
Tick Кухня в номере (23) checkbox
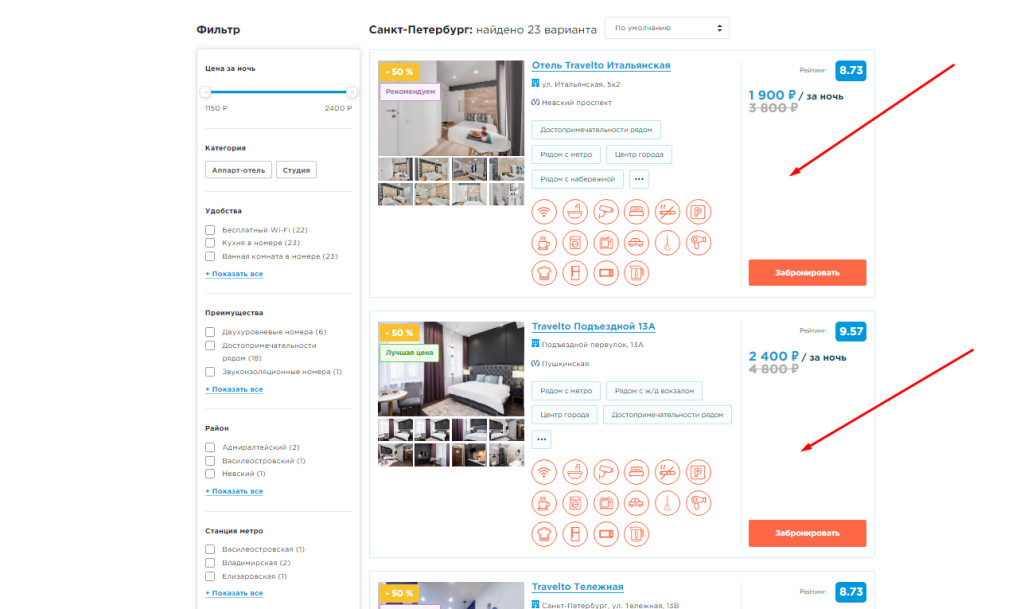[x=210, y=243]
